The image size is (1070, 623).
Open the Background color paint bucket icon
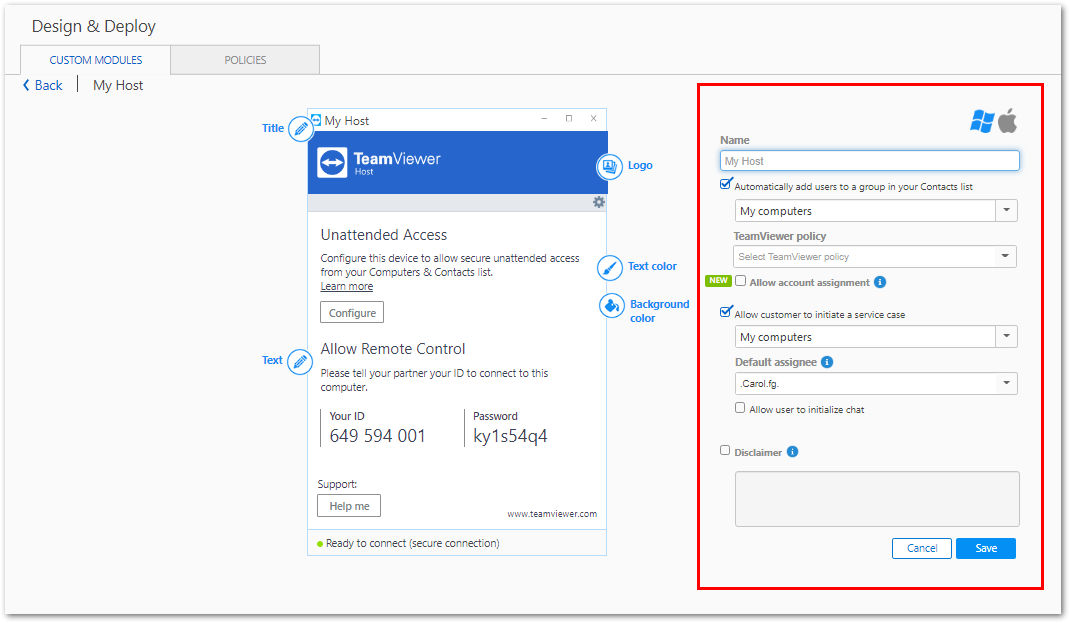click(611, 306)
